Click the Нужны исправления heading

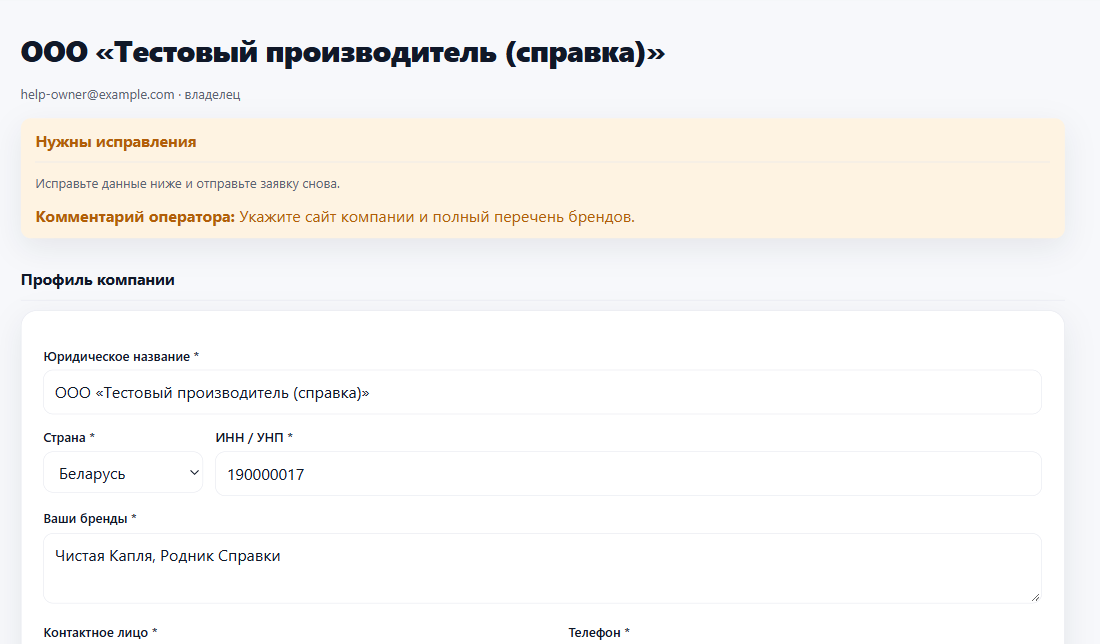click(116, 142)
